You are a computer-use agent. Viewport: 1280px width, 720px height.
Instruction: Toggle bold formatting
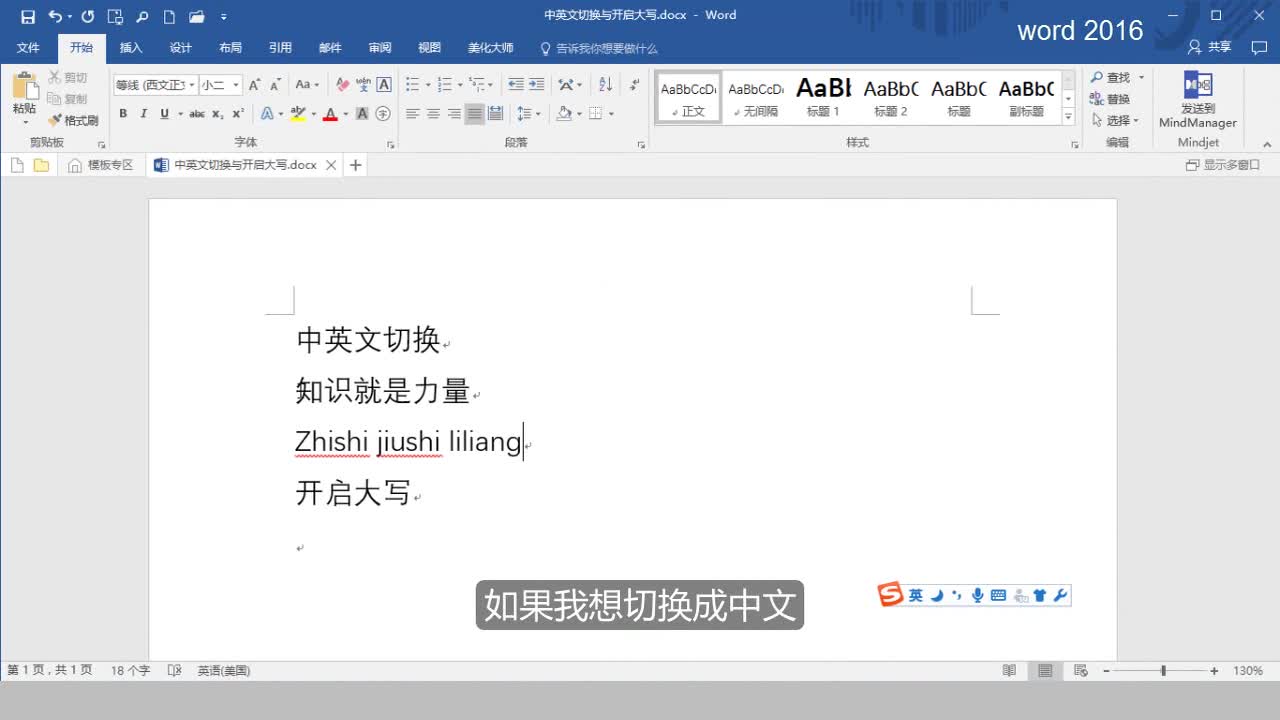pyautogui.click(x=122, y=113)
